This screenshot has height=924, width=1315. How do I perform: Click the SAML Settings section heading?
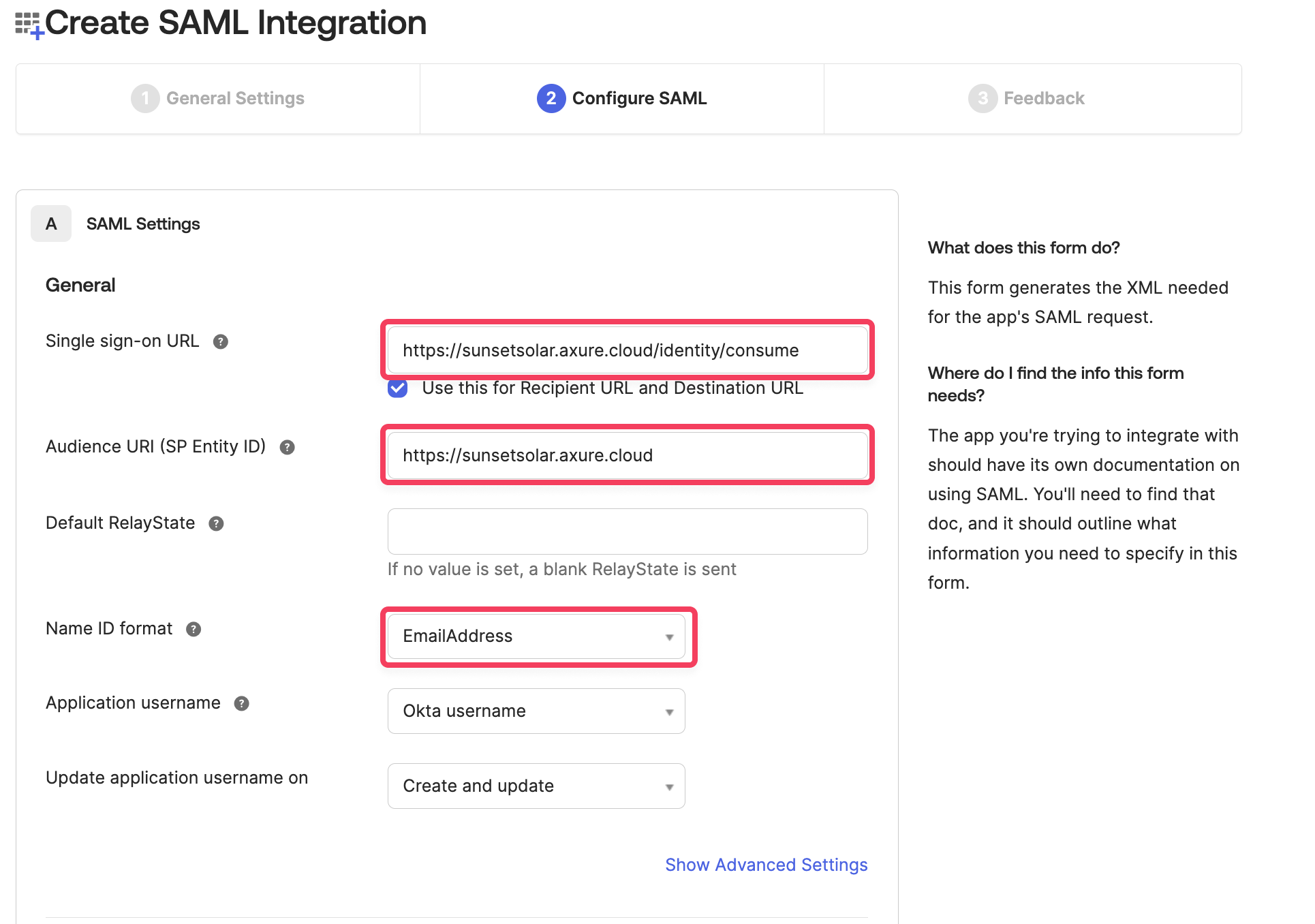143,224
